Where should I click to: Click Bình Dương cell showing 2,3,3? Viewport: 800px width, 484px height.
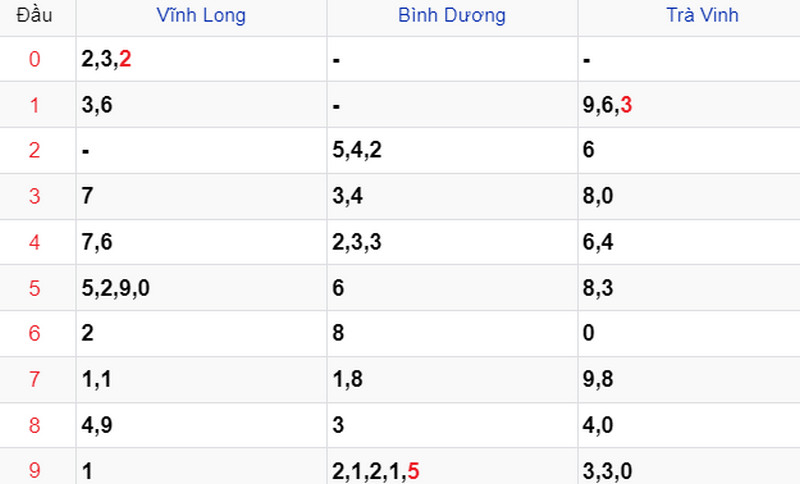[356, 242]
